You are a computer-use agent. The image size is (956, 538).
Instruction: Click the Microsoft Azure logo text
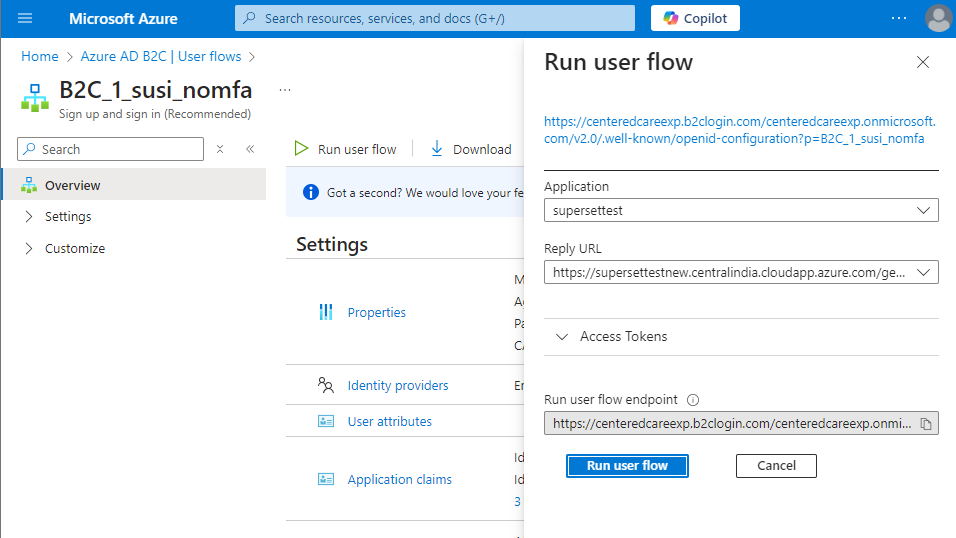tap(123, 19)
